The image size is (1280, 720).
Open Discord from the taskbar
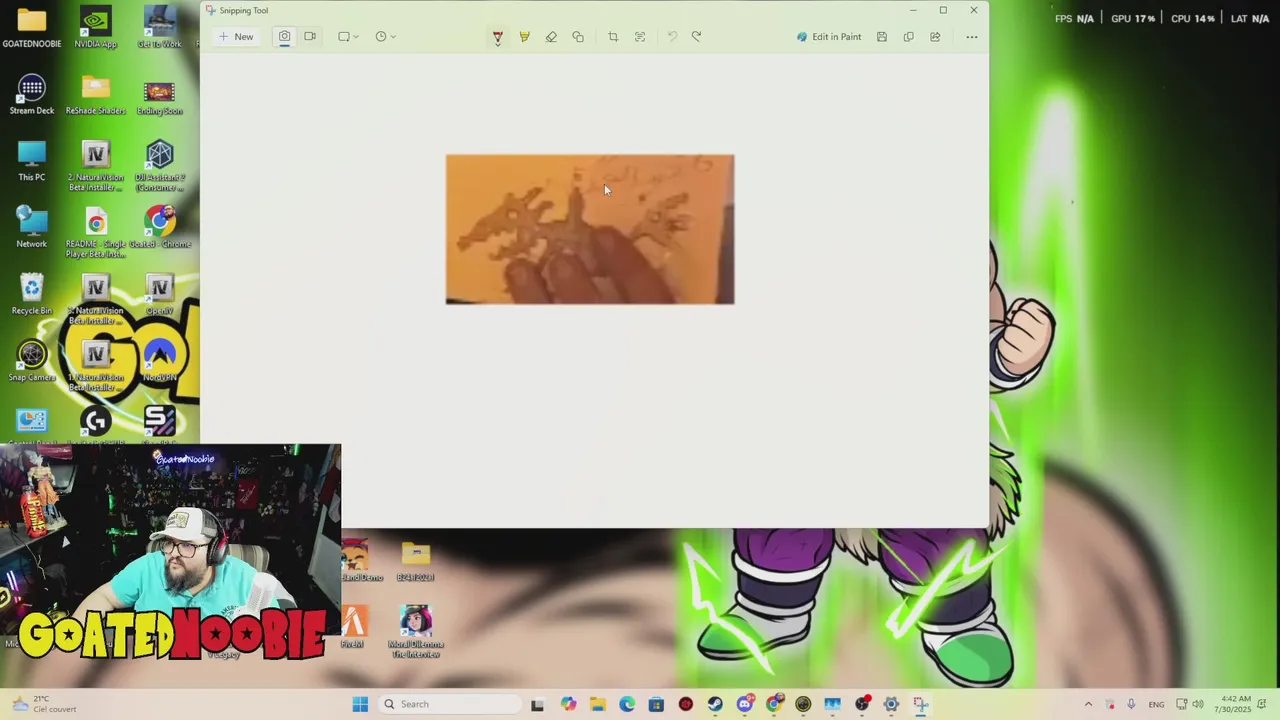(745, 704)
